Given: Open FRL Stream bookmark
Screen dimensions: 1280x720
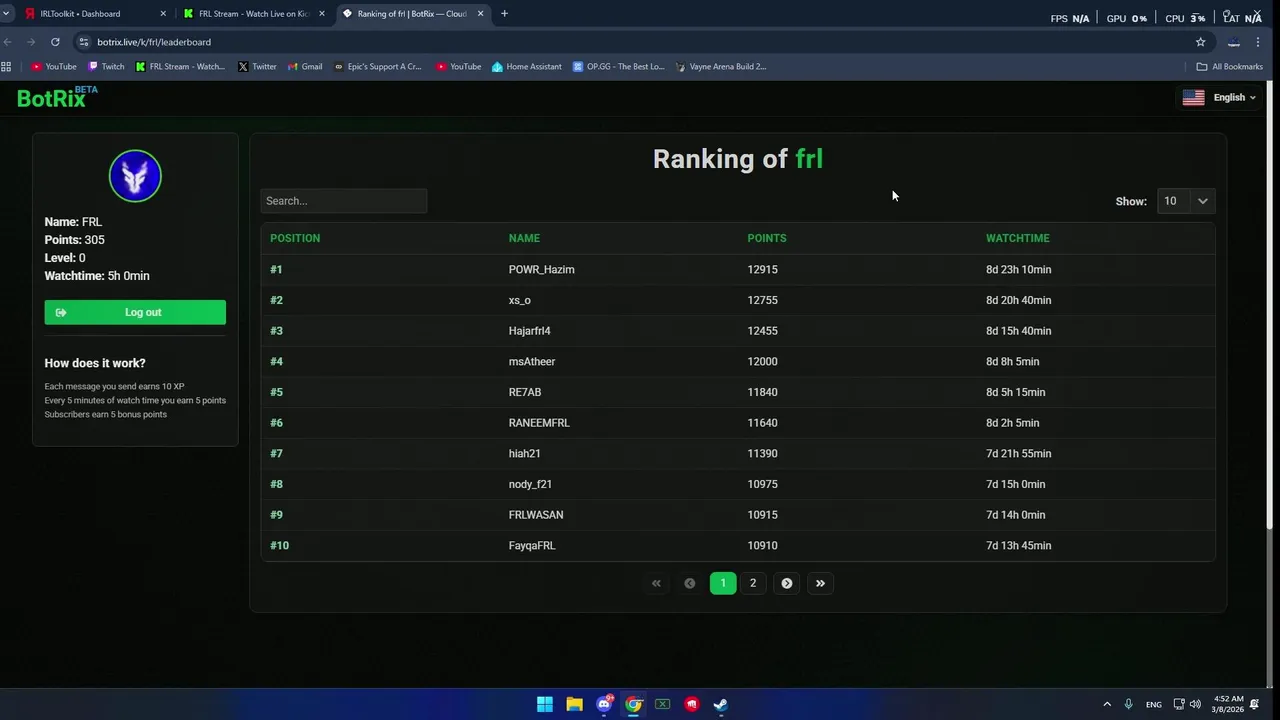Looking at the screenshot, I should (x=180, y=67).
